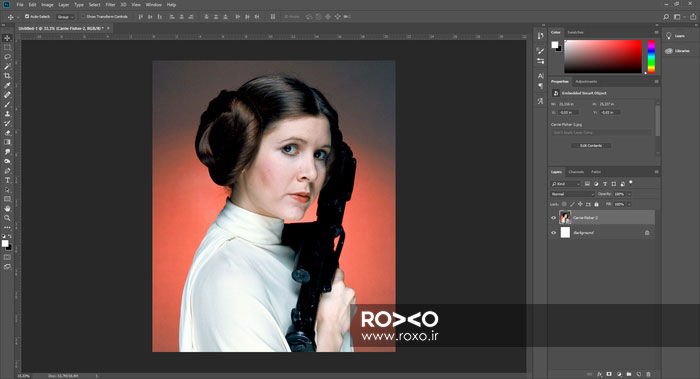The width and height of the screenshot is (700, 379).
Task: Toggle lock position icon
Action: point(580,204)
